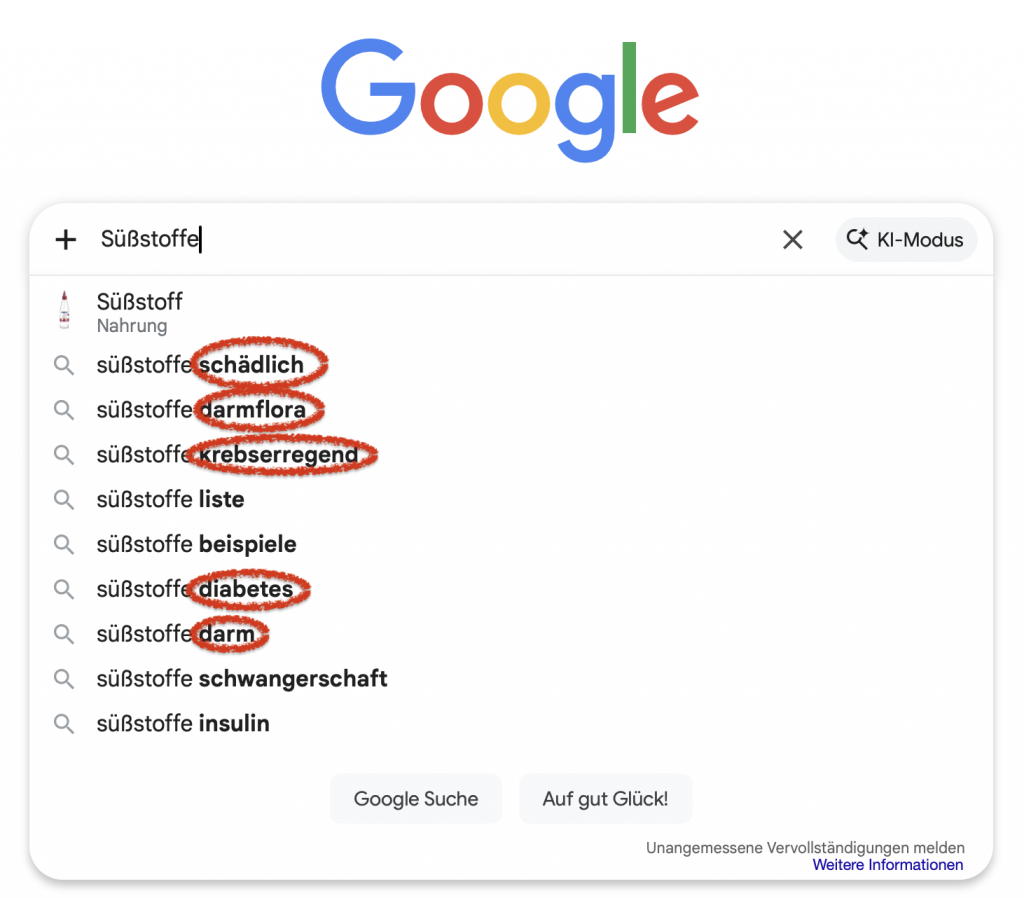Click the plus icon in search box
Screen dimensions: 1024x898
pyautogui.click(x=66, y=240)
